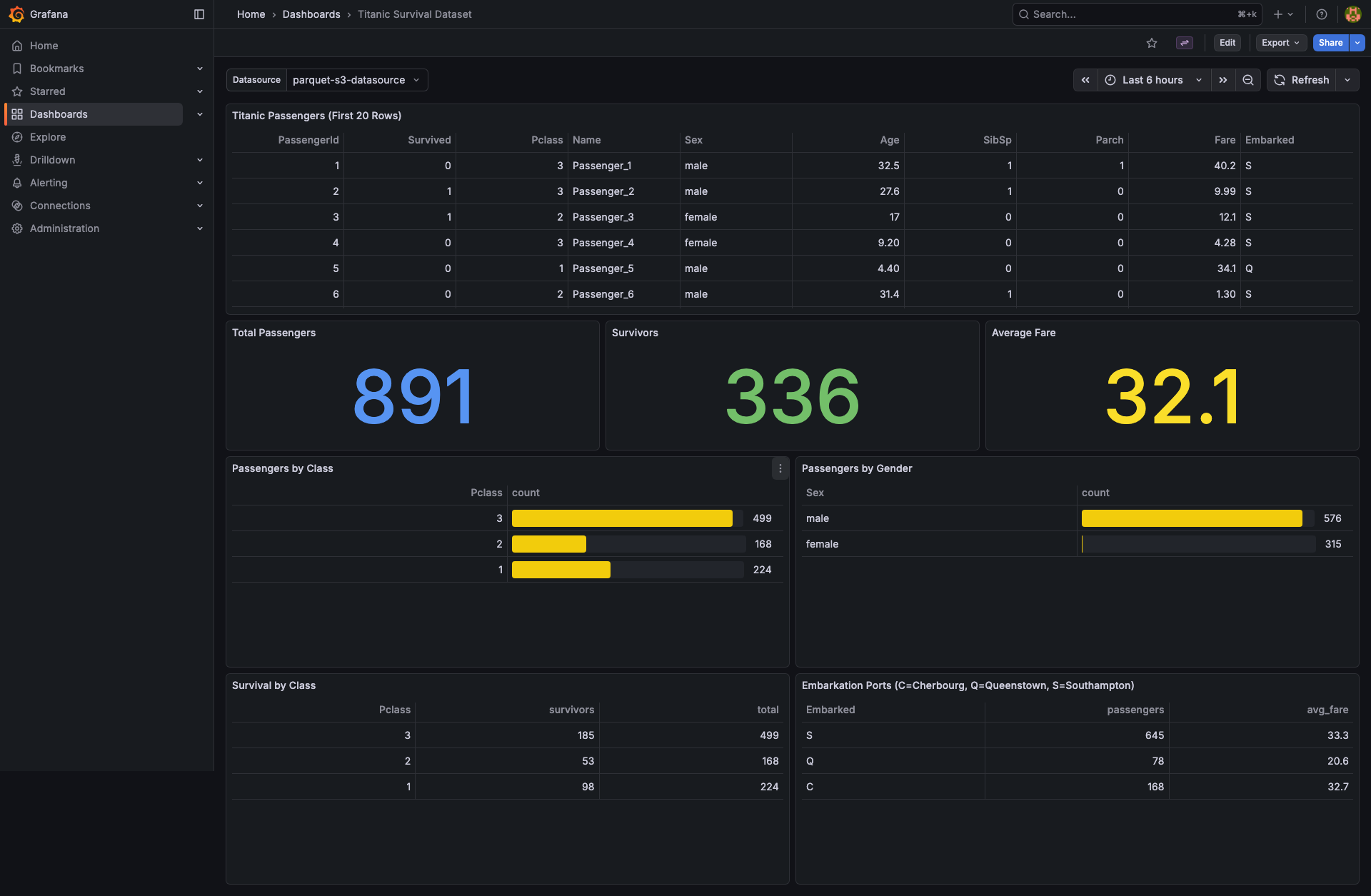This screenshot has width=1371, height=896.
Task: Click the blue Share button
Action: [1330, 43]
